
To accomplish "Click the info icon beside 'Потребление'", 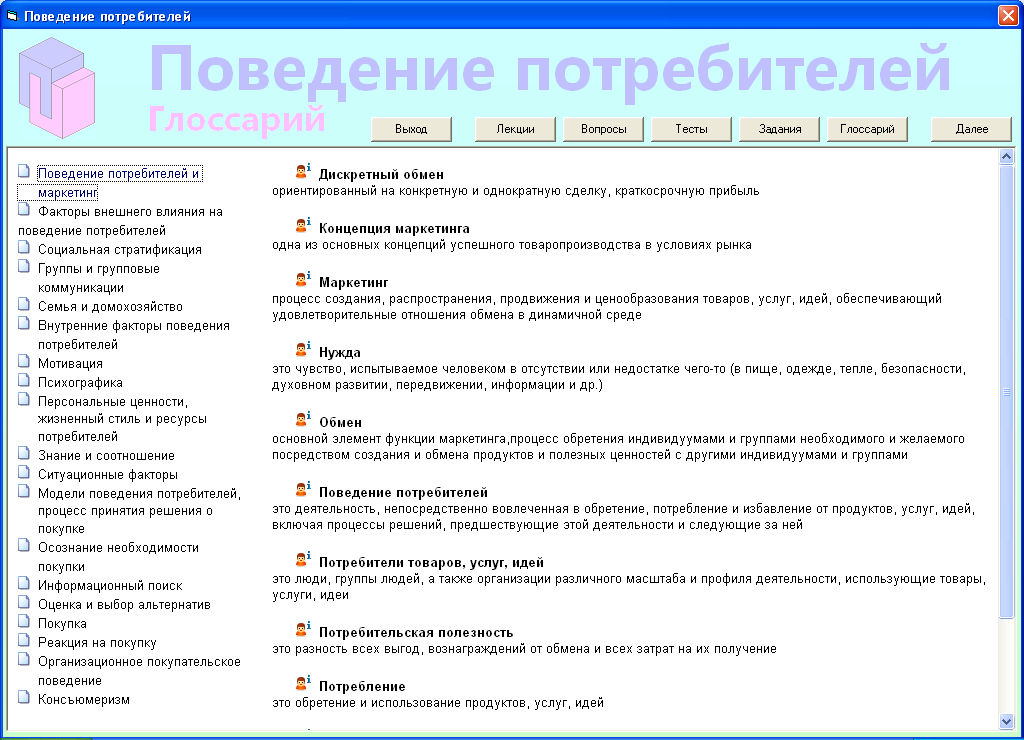I will coord(302,683).
